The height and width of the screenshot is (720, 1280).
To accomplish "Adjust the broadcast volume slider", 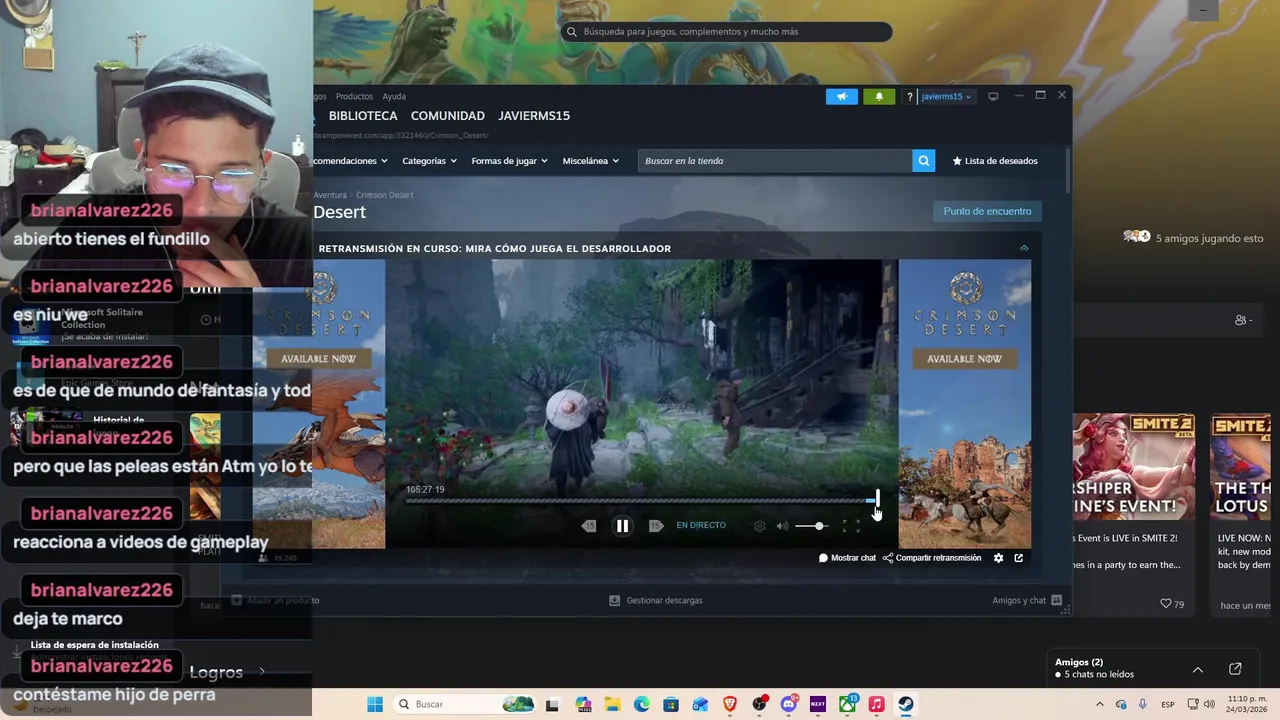I will point(811,526).
